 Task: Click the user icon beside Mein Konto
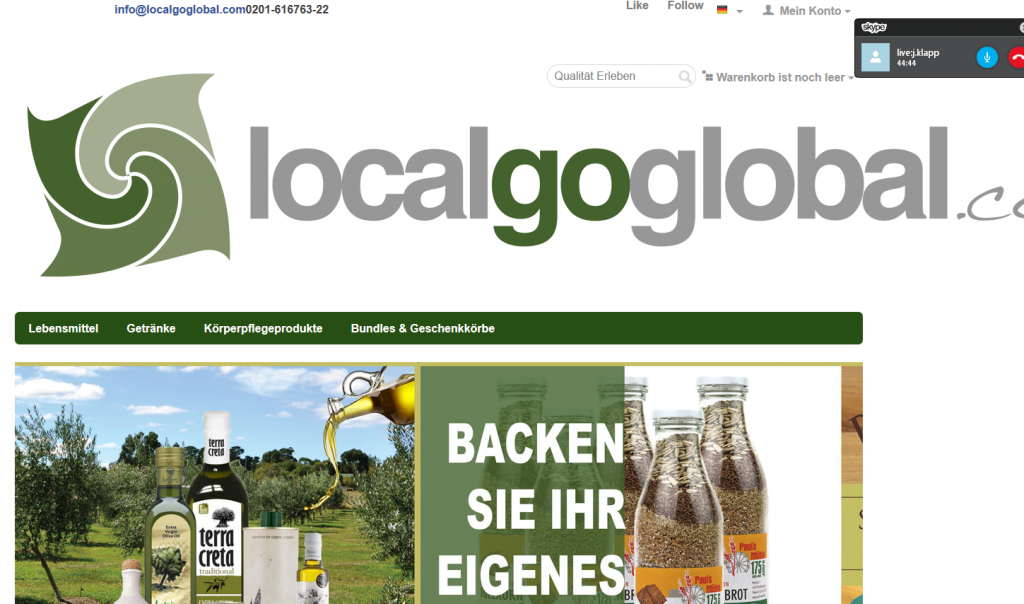click(768, 10)
